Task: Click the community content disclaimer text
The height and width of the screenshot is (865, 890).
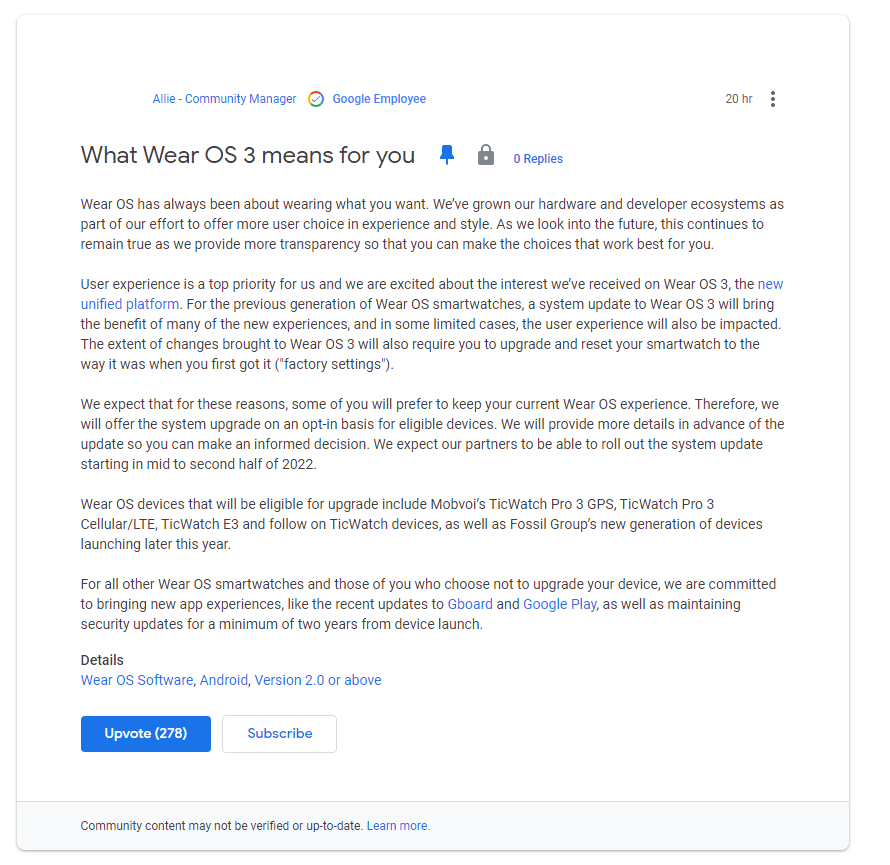Action: click(221, 826)
